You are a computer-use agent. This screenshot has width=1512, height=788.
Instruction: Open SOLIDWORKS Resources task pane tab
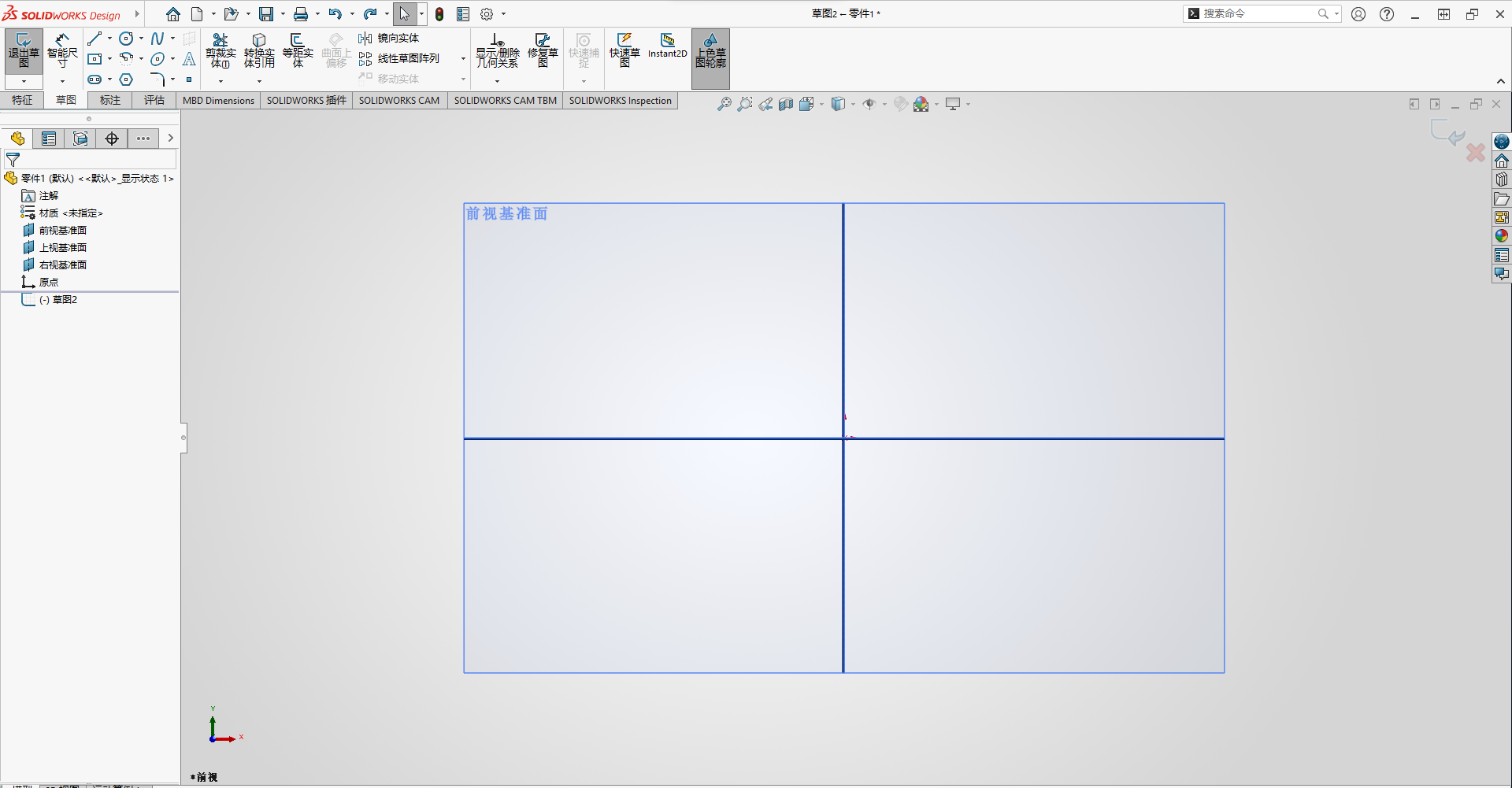pos(1502,161)
